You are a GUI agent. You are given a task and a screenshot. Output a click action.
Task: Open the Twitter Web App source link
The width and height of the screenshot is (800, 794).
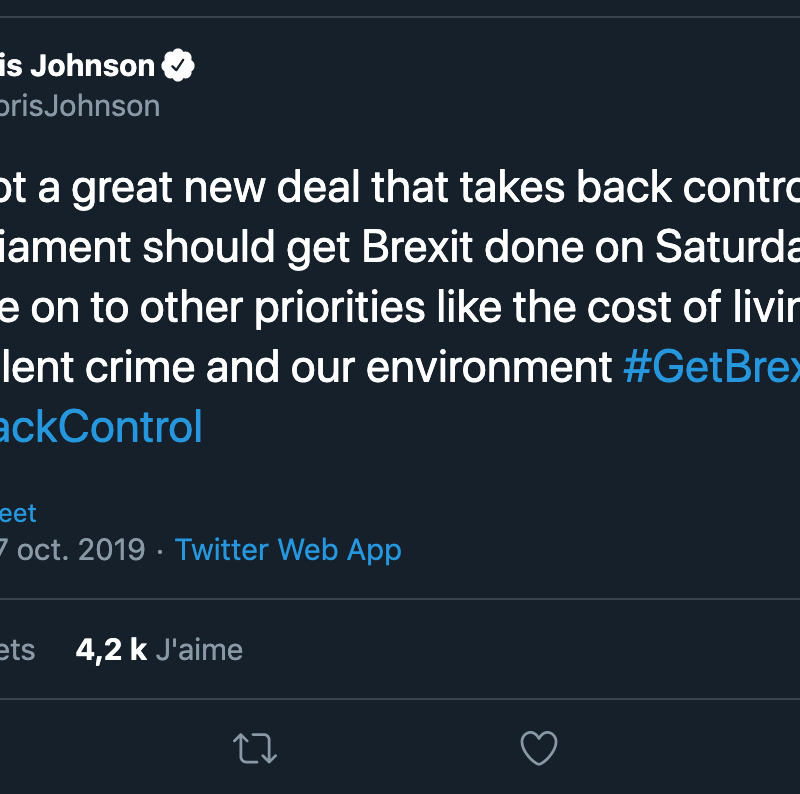tap(288, 550)
